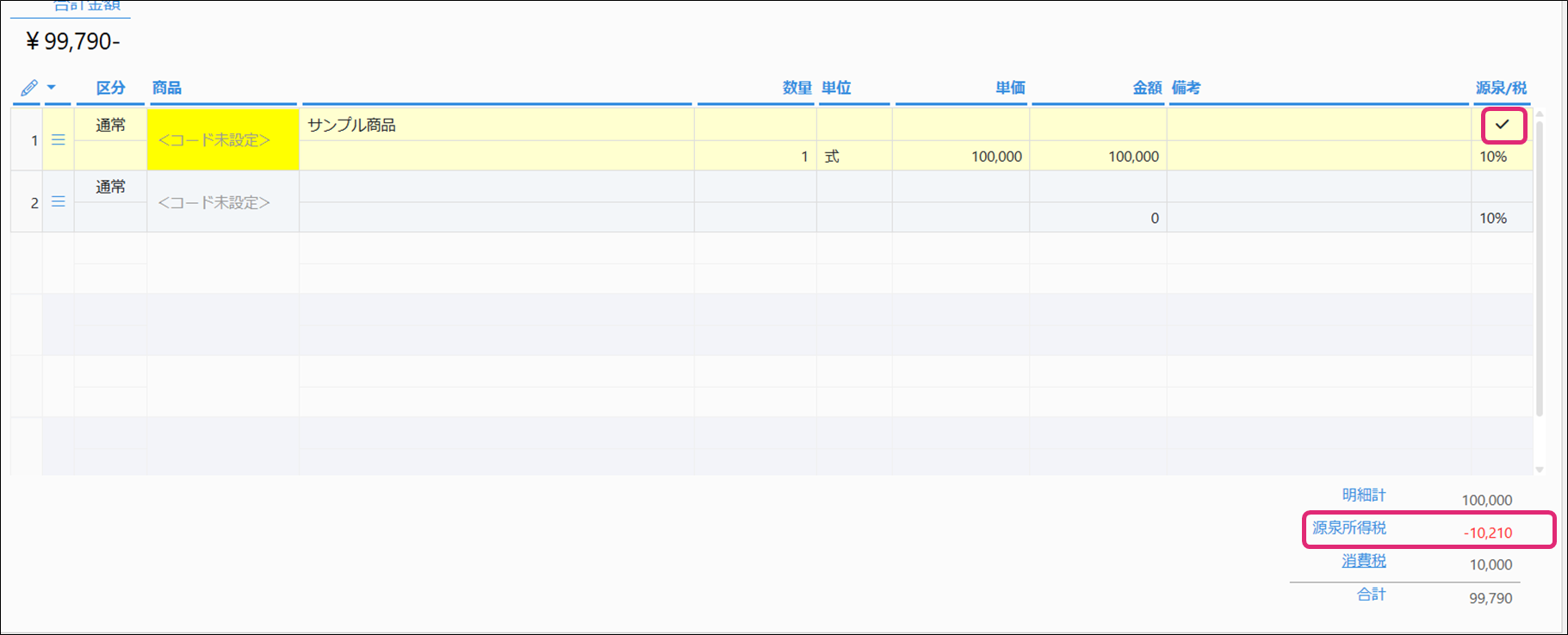The image size is (1568, 635).
Task: Click row 1 unit price 100,000 cell
Action: tap(961, 157)
